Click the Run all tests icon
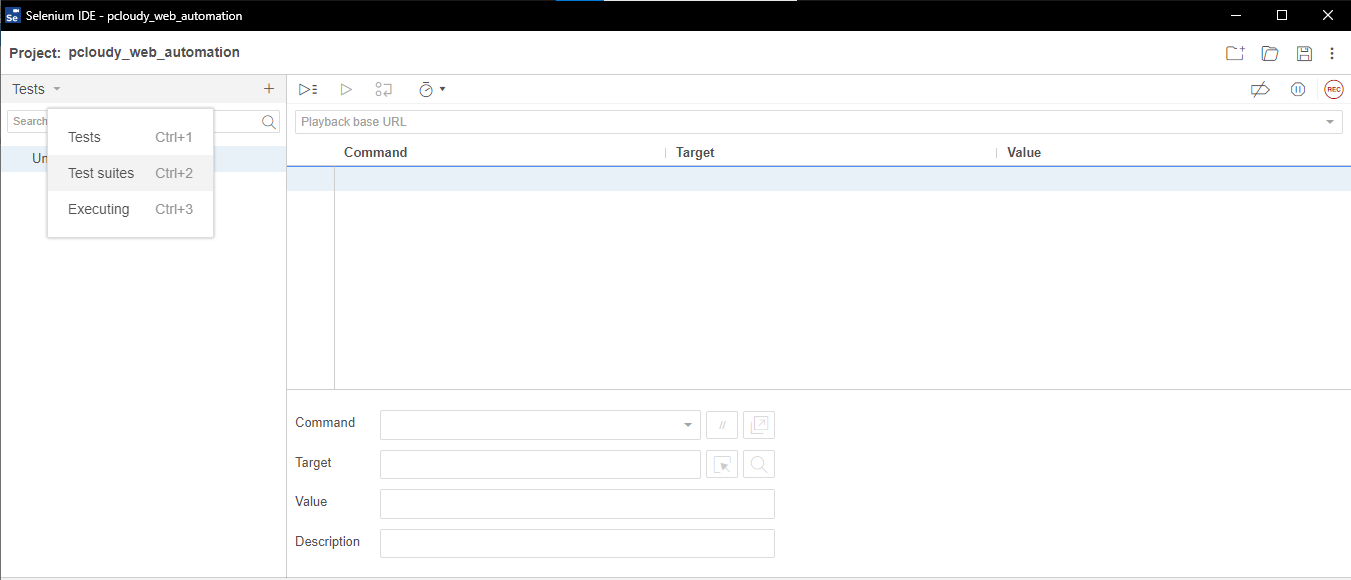1351x580 pixels. [x=308, y=89]
